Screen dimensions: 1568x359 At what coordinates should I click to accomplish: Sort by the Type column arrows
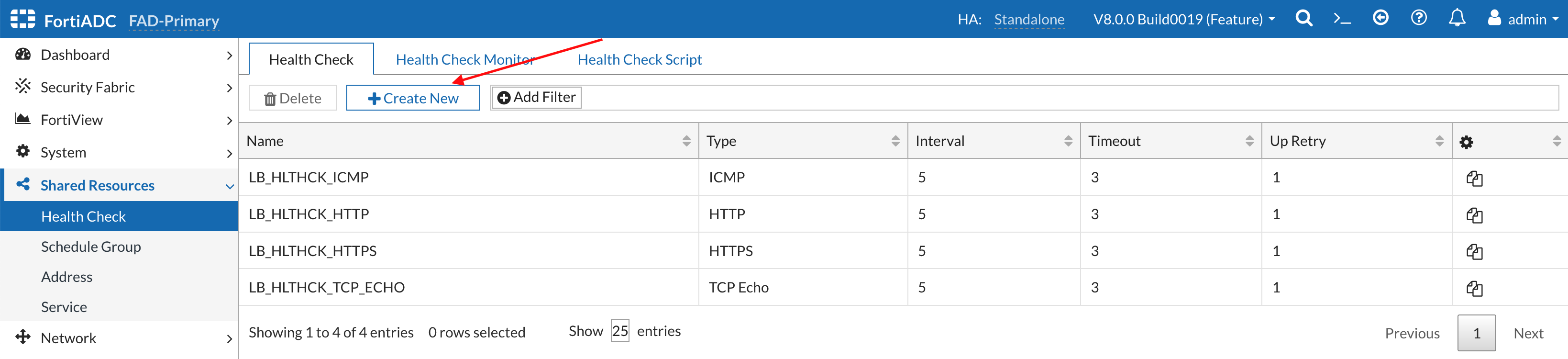tap(895, 141)
